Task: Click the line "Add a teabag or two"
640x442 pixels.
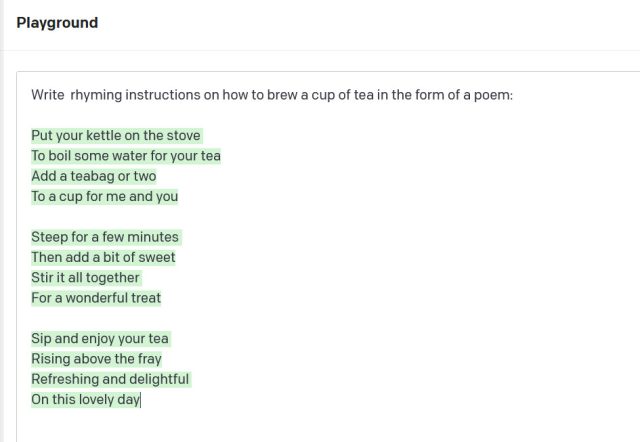Action: 94,176
